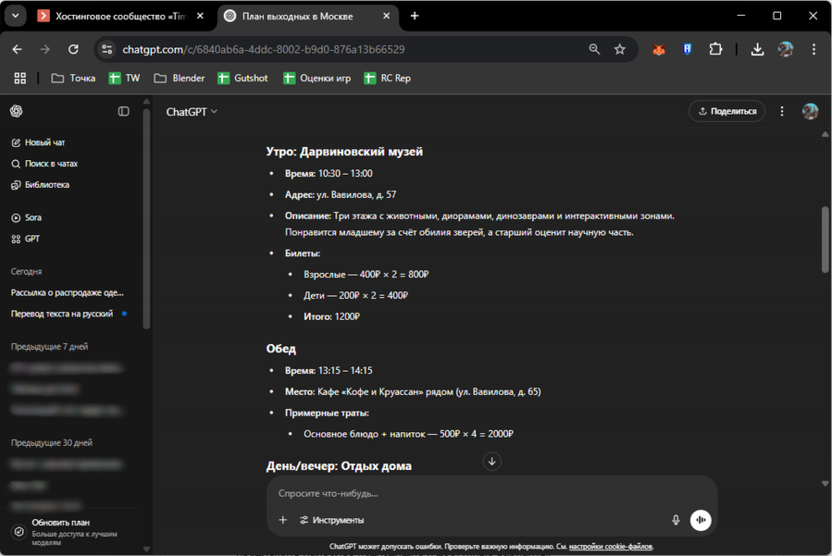Screen dimensions: 832x556
Task: Click the Адрес: ул. Вавилова, д. 57 line
Action: coord(340,195)
